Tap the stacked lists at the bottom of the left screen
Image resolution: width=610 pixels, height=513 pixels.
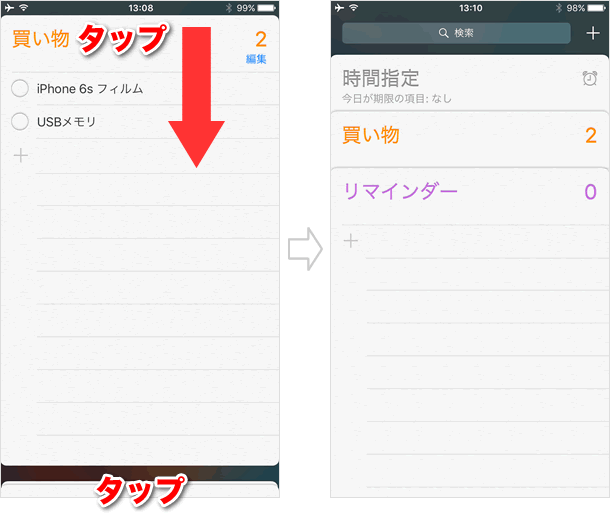point(140,489)
